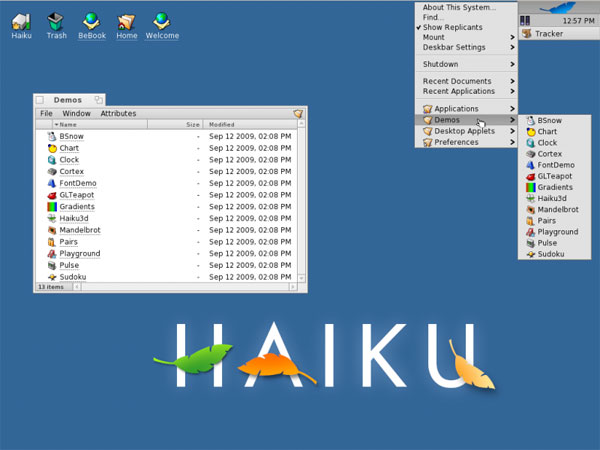Launch BSnow from Demos submenu
600x450 pixels.
(554, 121)
